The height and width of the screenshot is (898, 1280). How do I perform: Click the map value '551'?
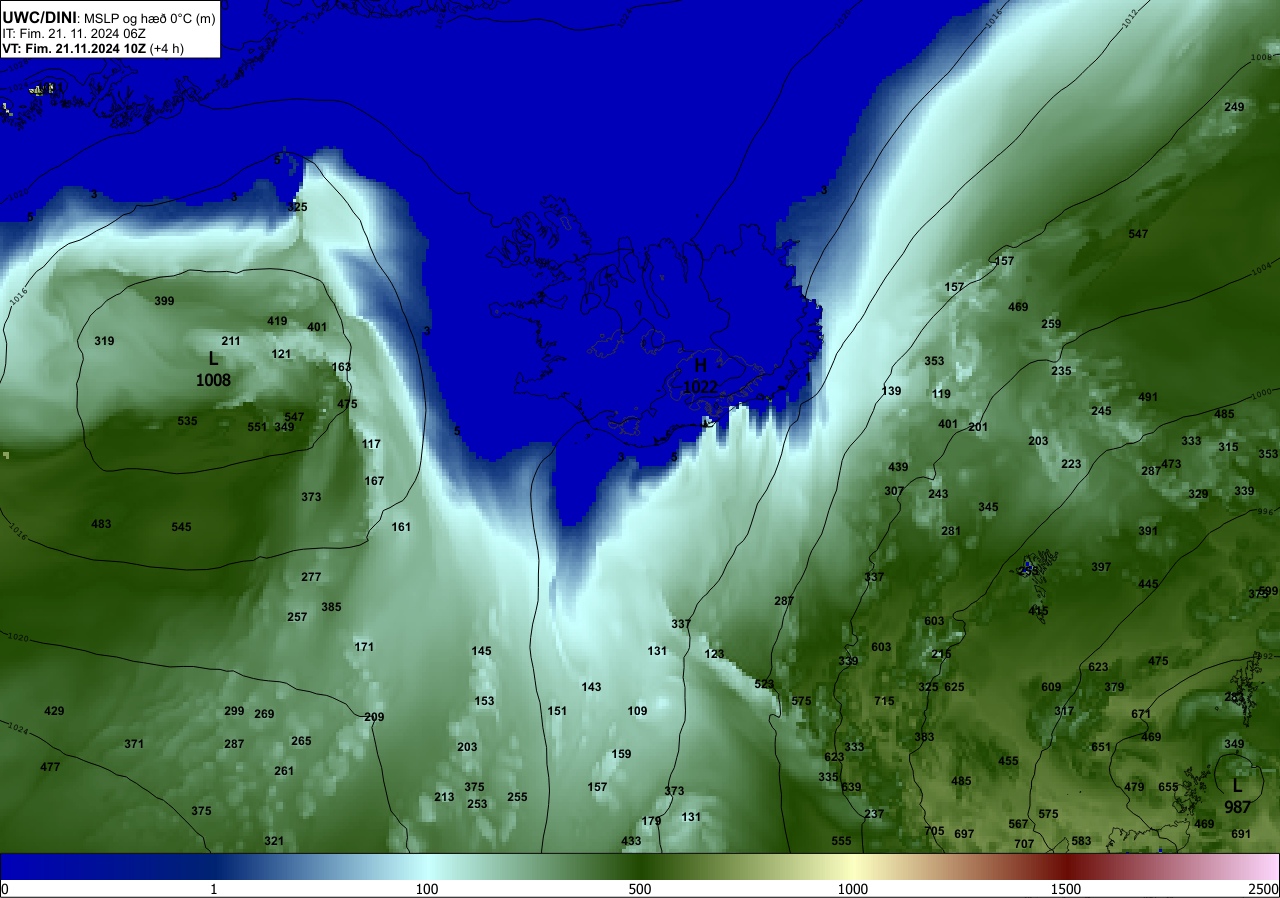pyautogui.click(x=257, y=427)
